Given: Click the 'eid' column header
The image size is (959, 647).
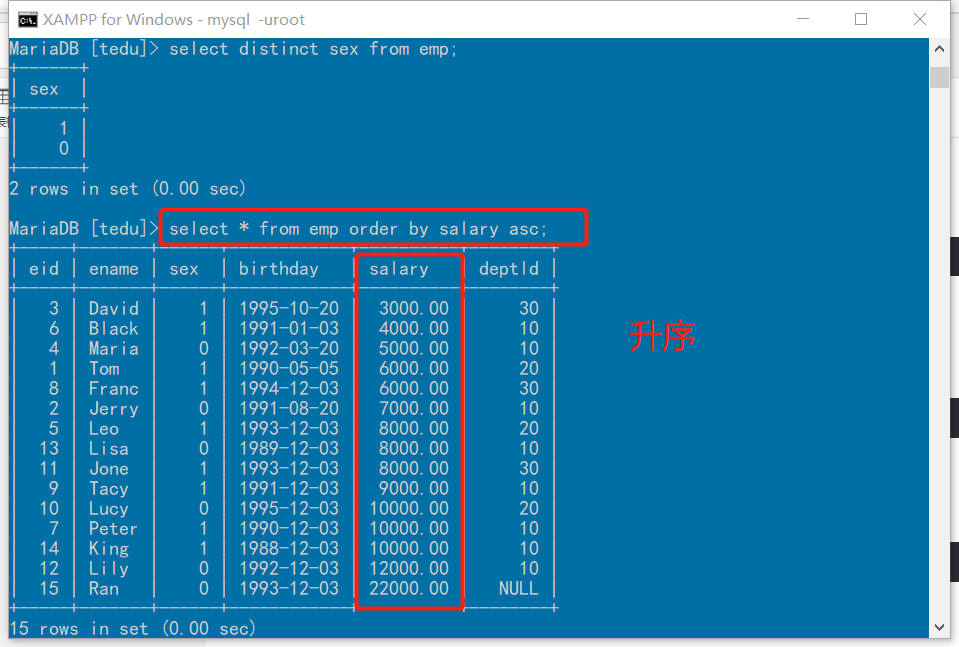Looking at the screenshot, I should tap(44, 268).
